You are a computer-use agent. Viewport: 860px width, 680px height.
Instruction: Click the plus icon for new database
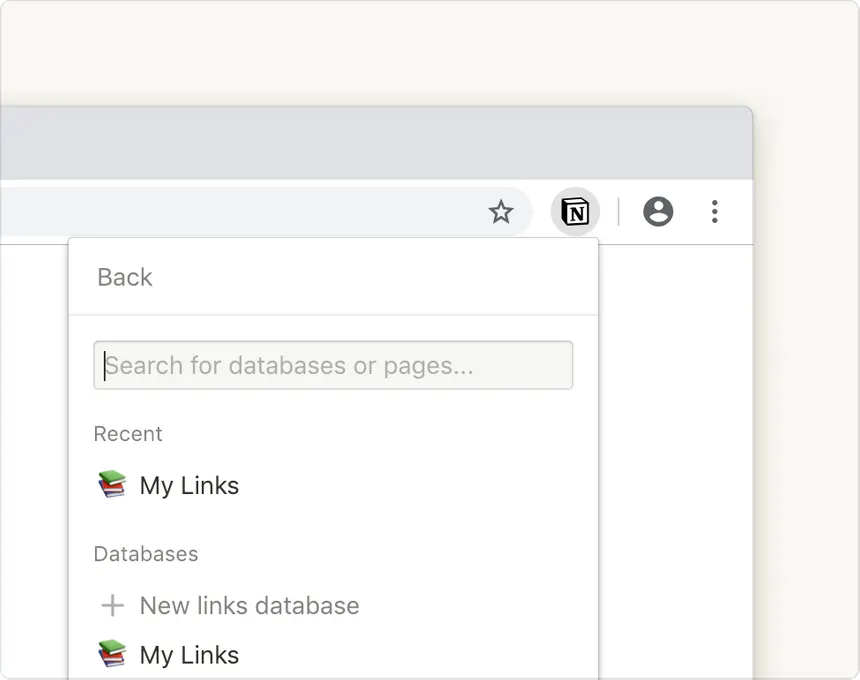pos(113,606)
